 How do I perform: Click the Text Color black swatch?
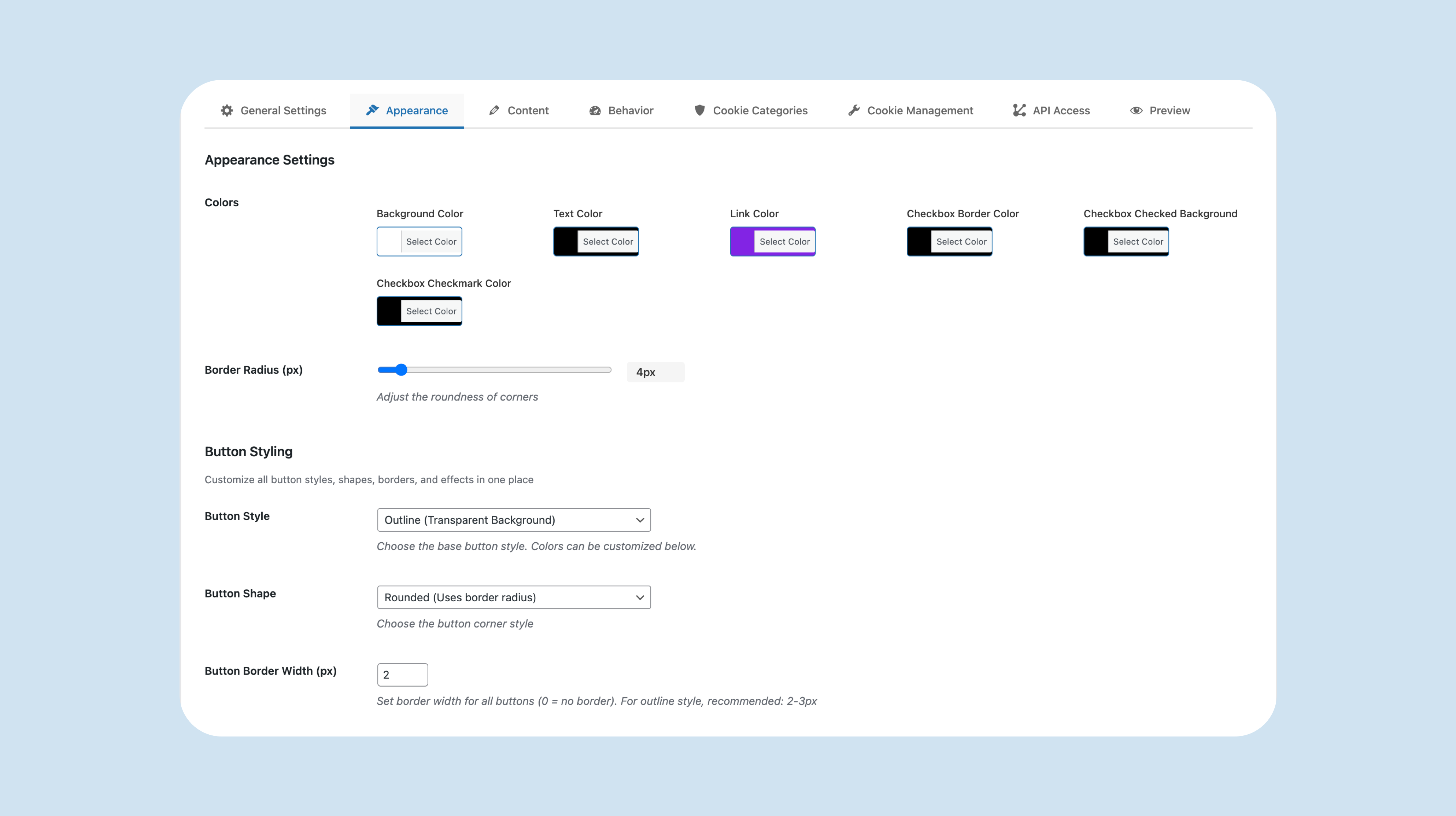pyautogui.click(x=566, y=241)
